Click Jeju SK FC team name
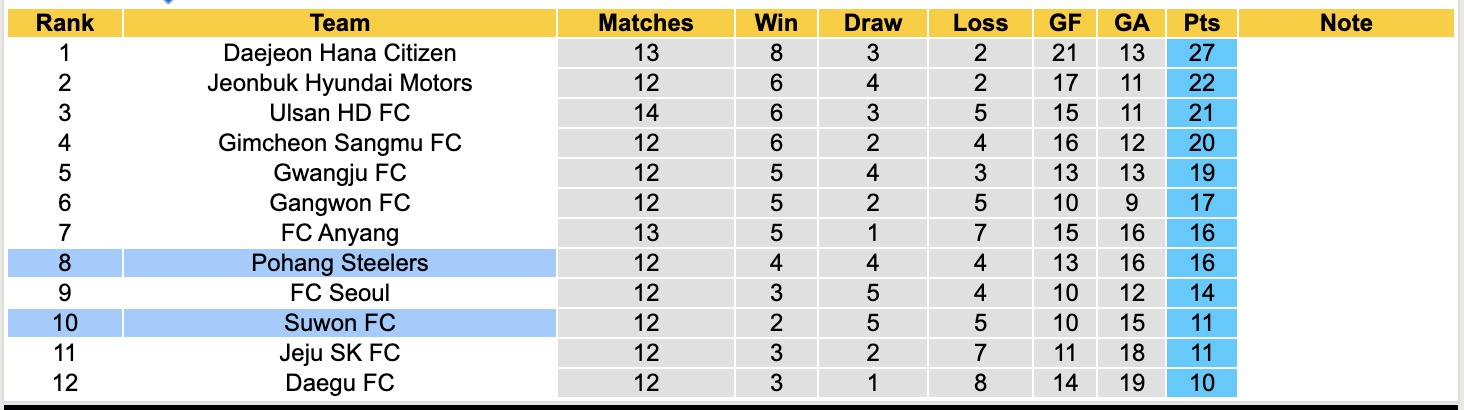1464x410 pixels. click(340, 353)
